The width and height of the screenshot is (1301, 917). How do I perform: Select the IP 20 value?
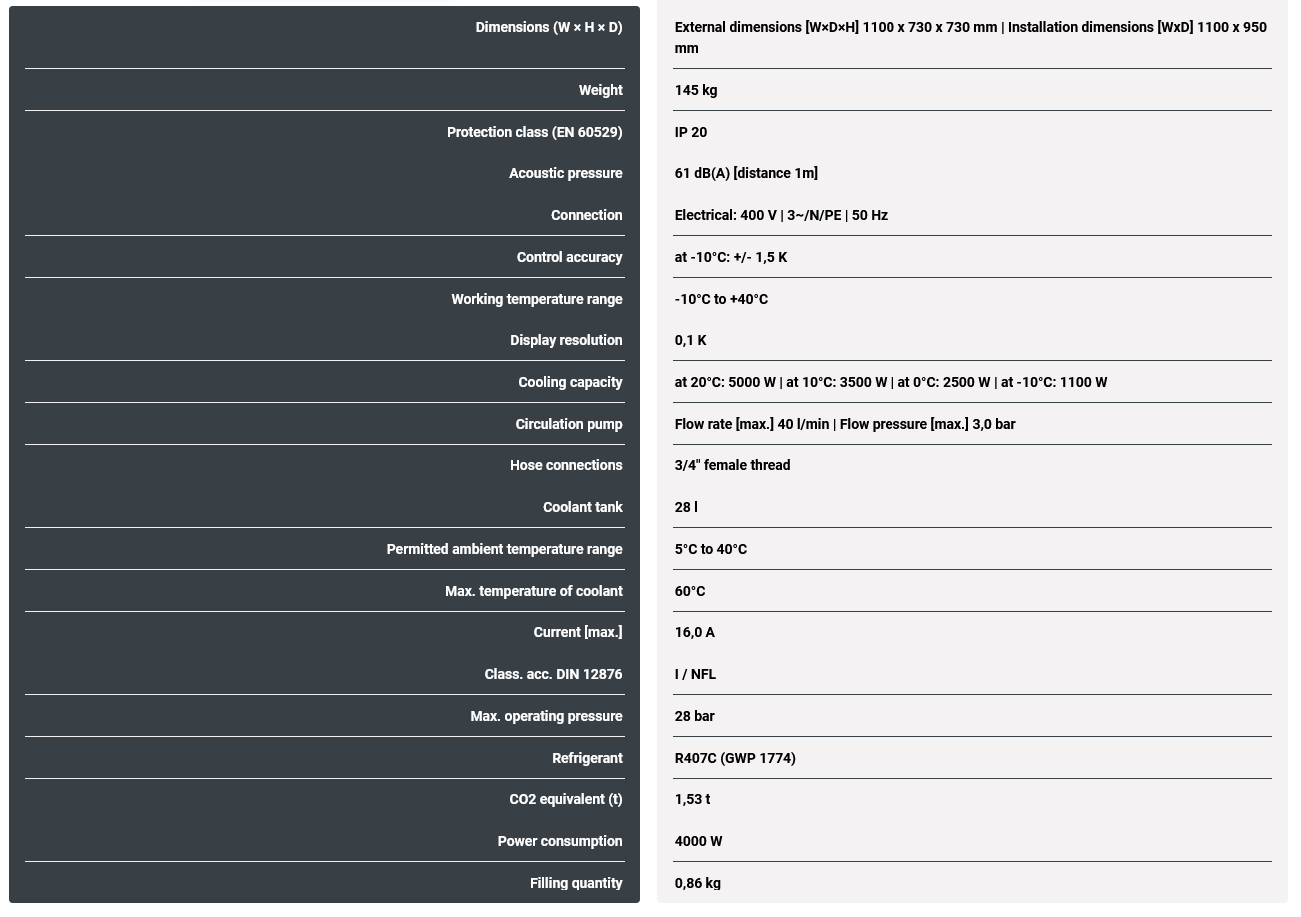point(691,132)
